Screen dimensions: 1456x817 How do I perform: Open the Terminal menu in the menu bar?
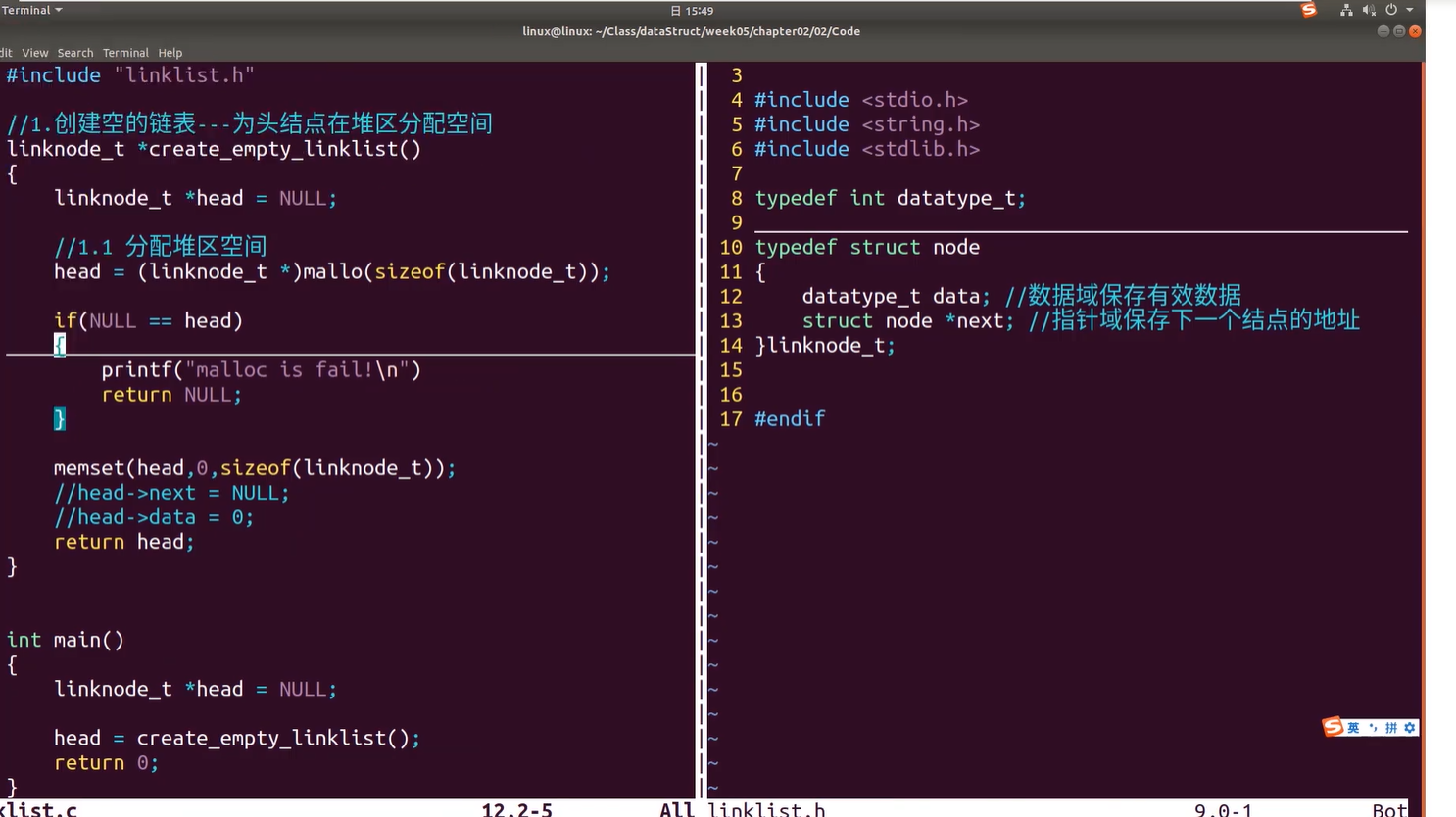coord(125,53)
